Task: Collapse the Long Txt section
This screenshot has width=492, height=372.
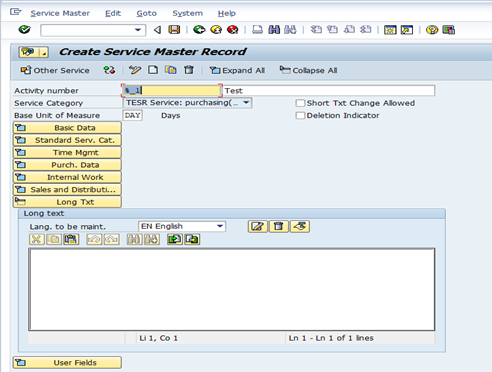Action: point(67,202)
